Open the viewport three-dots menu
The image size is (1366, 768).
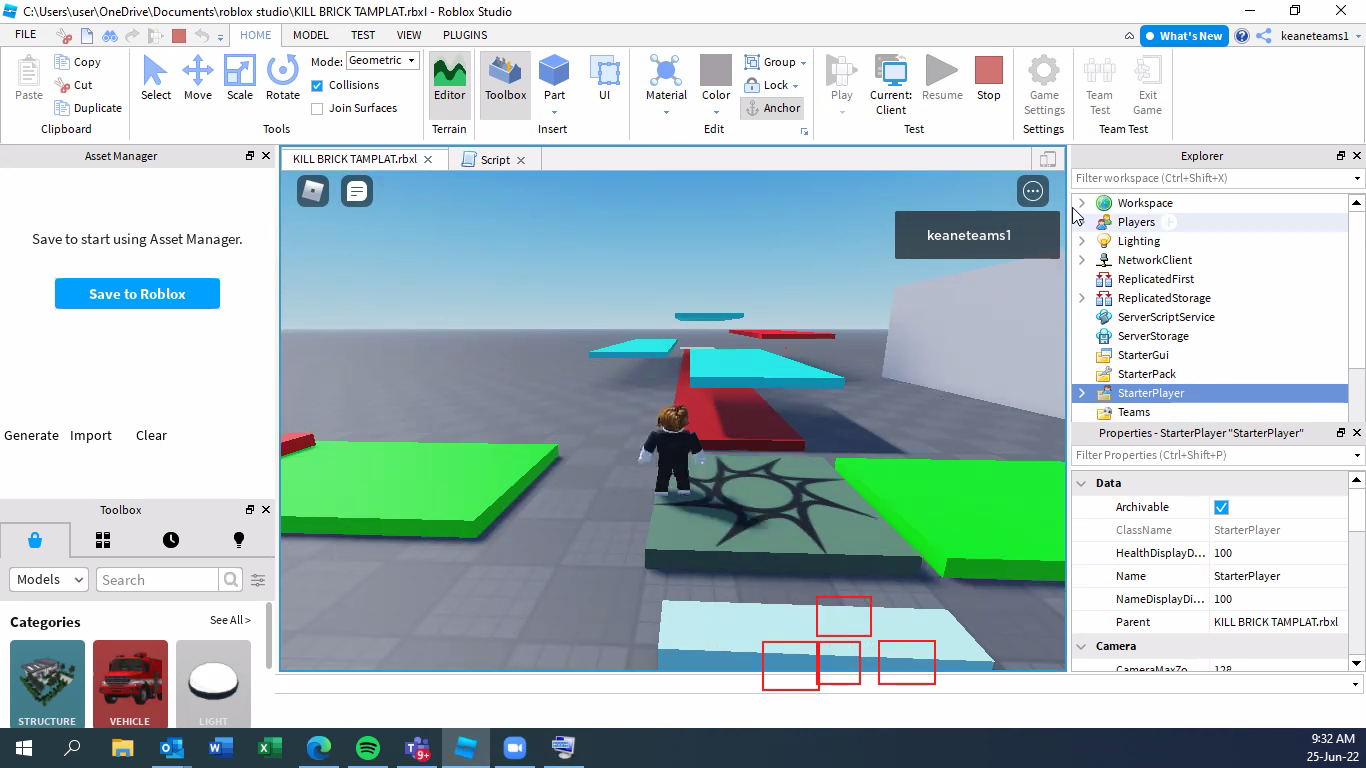tap(1033, 191)
